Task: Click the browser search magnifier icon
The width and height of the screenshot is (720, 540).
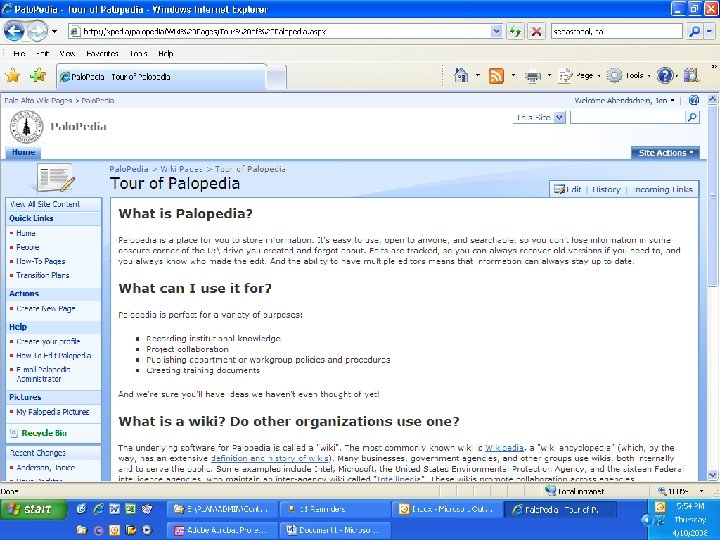Action: (x=694, y=31)
